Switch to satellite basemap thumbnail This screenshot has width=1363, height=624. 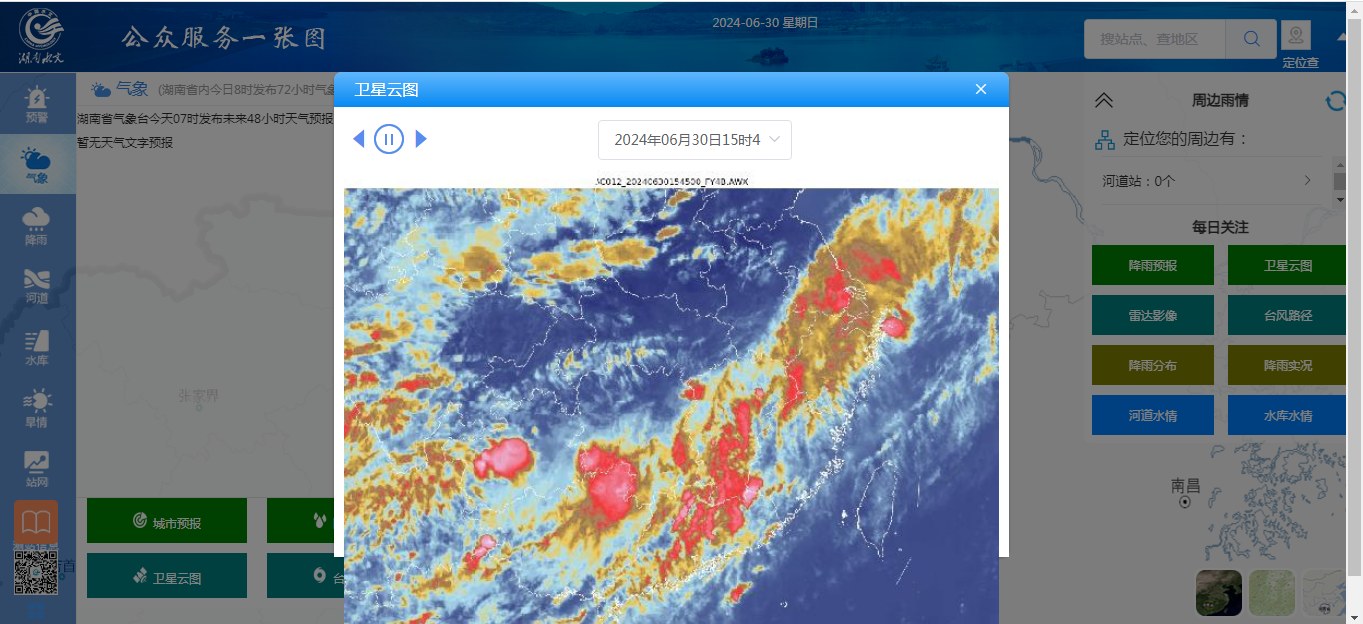[x=1219, y=593]
